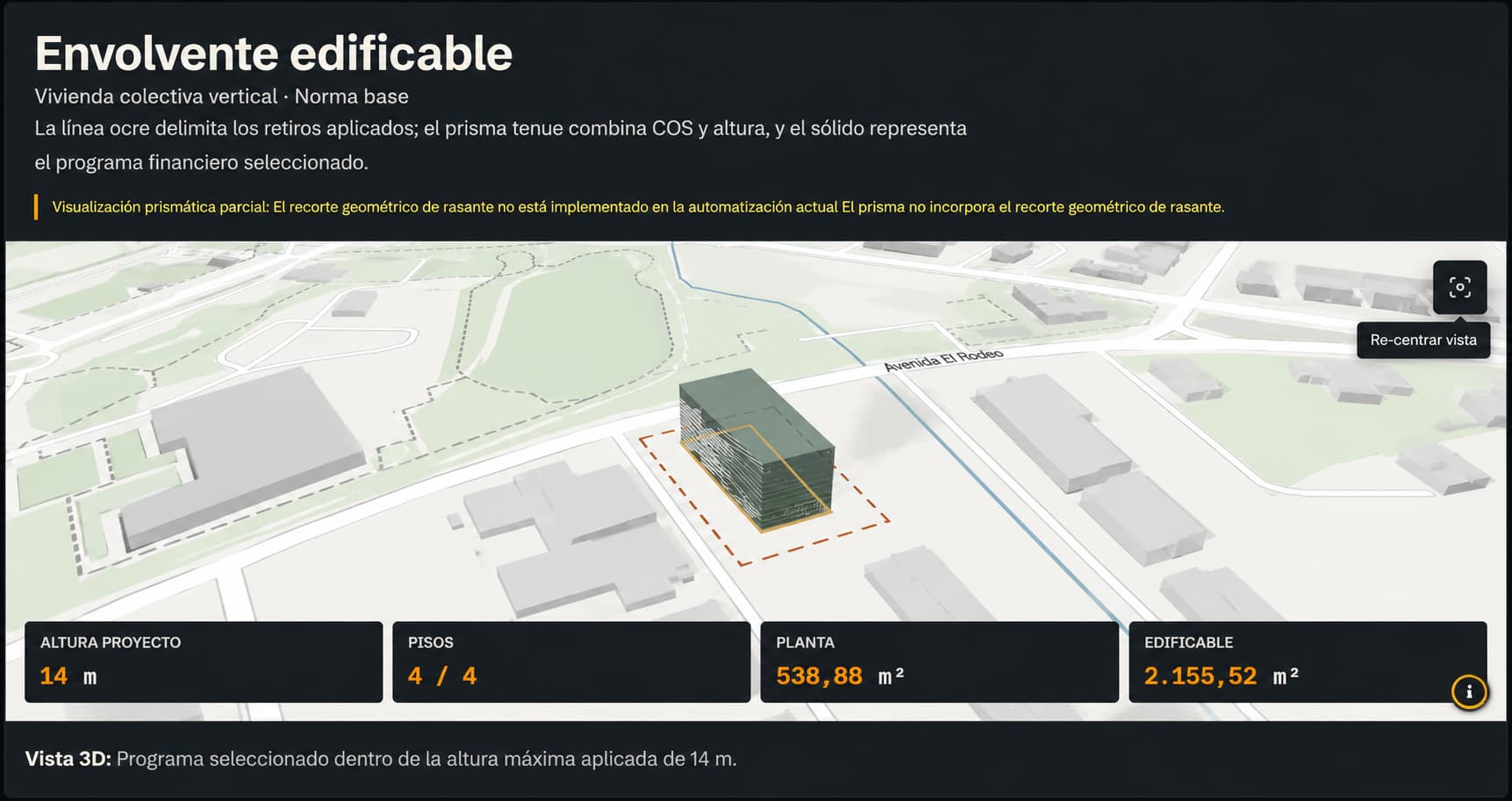The height and width of the screenshot is (801, 1512).
Task: Open the info icon at the map corner
Action: pos(1469,691)
